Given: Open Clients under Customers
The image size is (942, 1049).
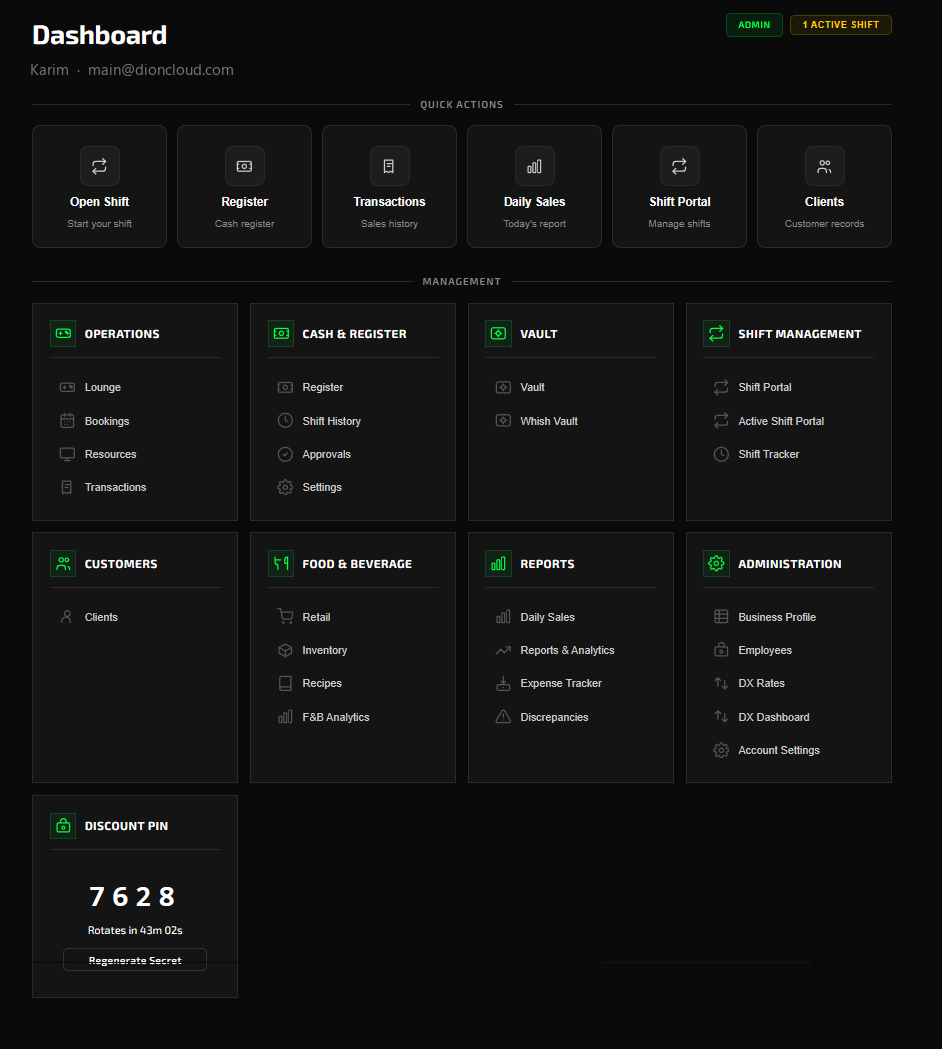Looking at the screenshot, I should click(x=101, y=617).
